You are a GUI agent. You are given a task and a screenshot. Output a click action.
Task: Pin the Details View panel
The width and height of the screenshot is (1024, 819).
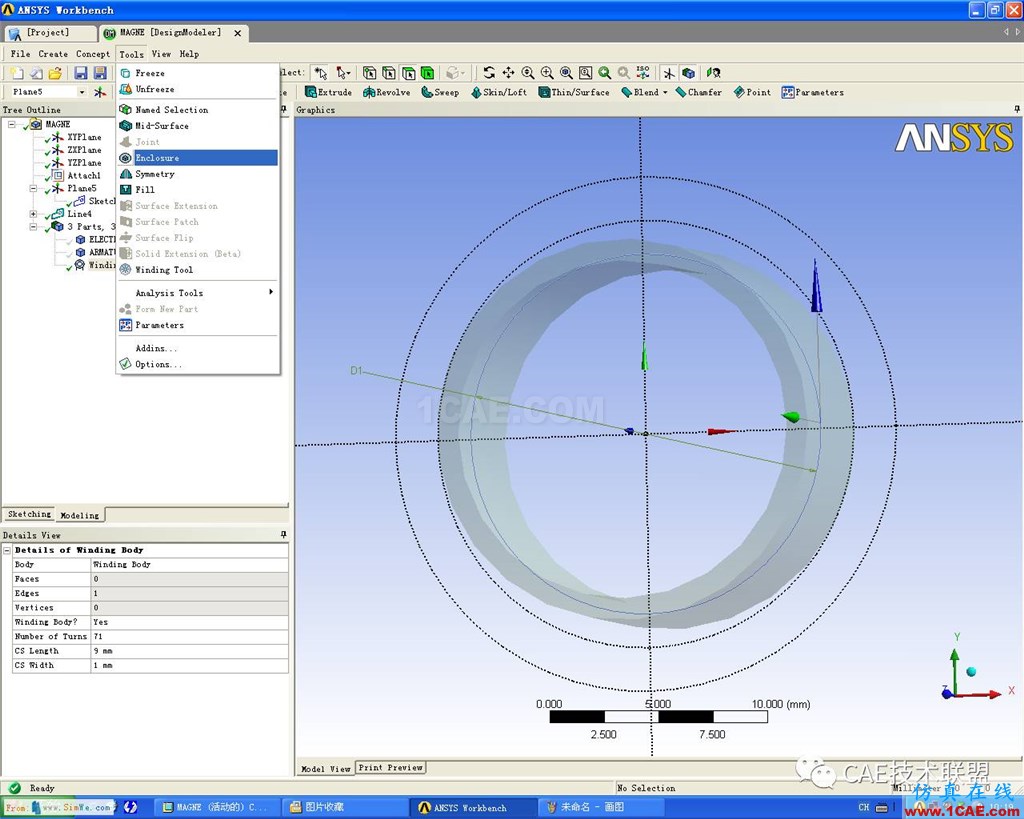point(283,535)
